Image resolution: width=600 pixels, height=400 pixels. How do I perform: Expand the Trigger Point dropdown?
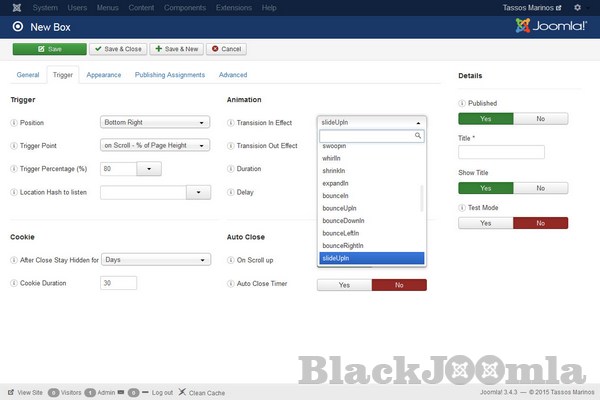[x=155, y=146]
